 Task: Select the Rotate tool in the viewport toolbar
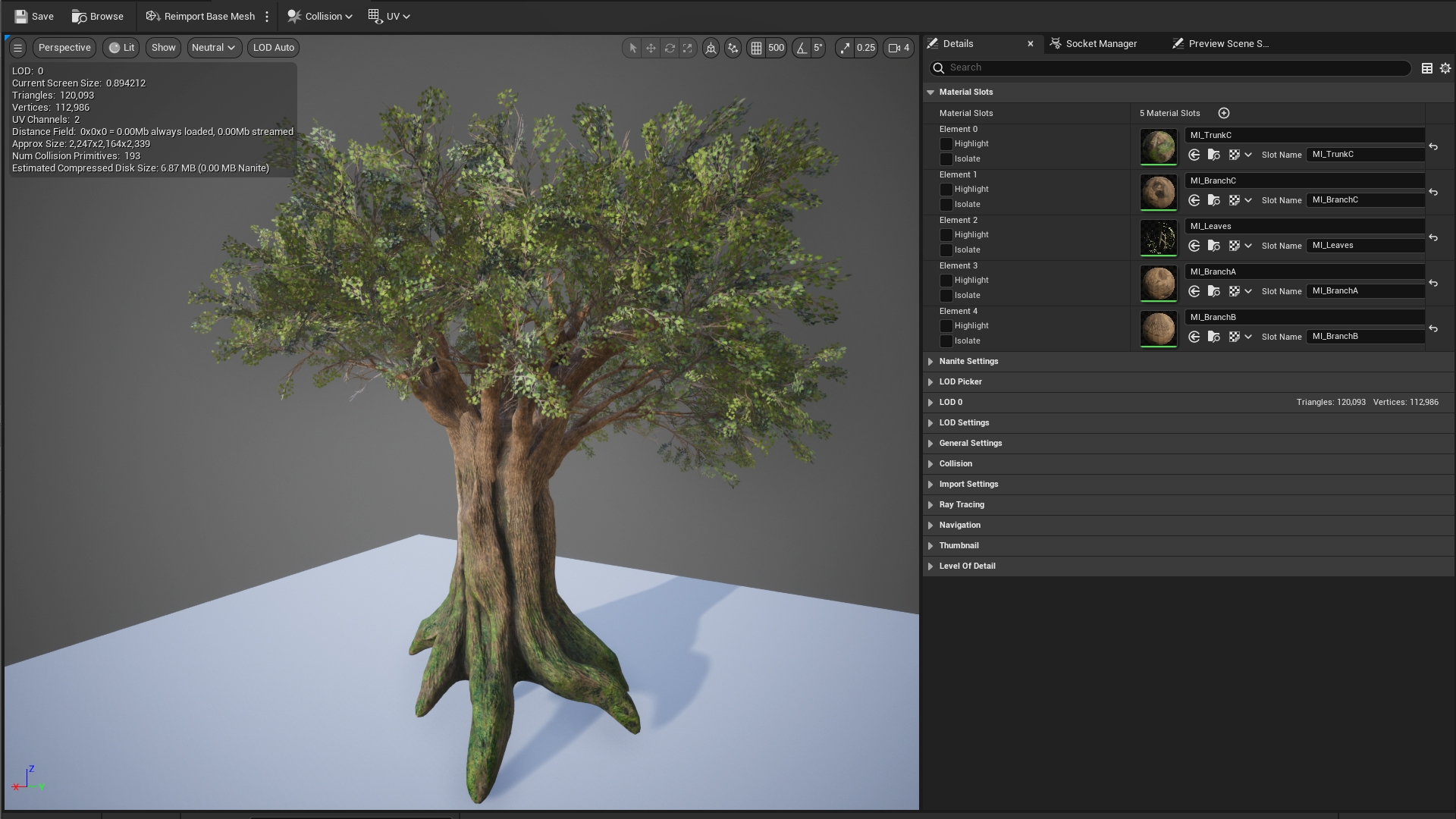pyautogui.click(x=670, y=48)
